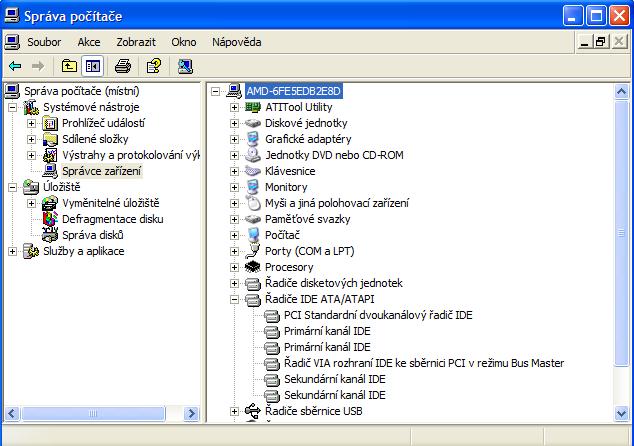The height and width of the screenshot is (446, 634).
Task: Select Defragmentace disku item
Action: pos(112,219)
